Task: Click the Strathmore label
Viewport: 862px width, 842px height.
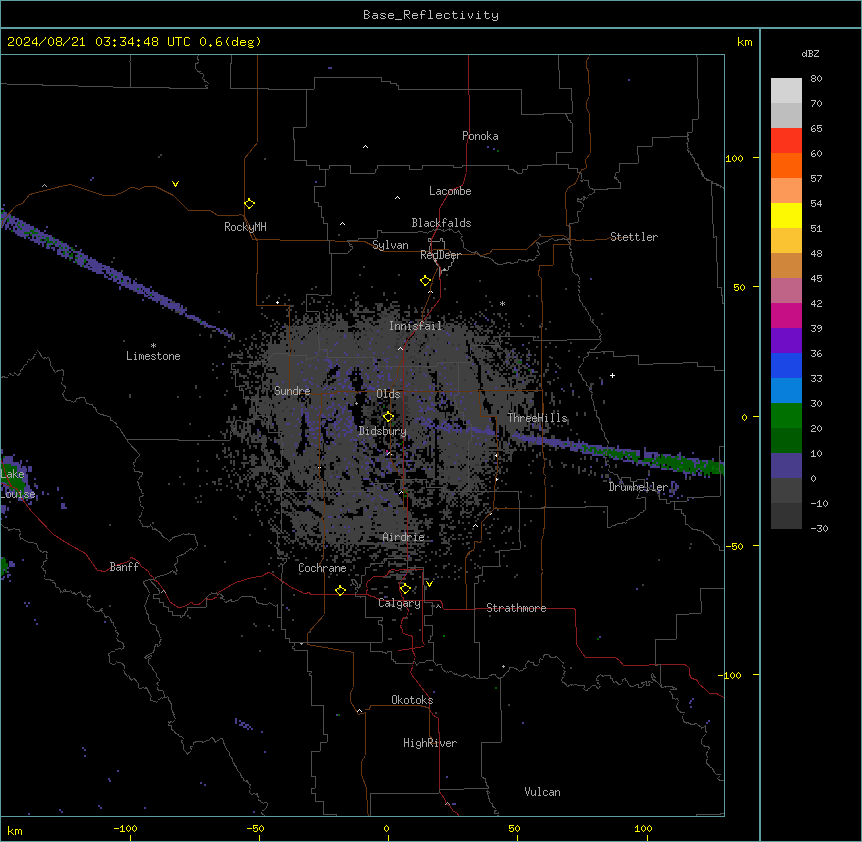Action: [x=516, y=608]
